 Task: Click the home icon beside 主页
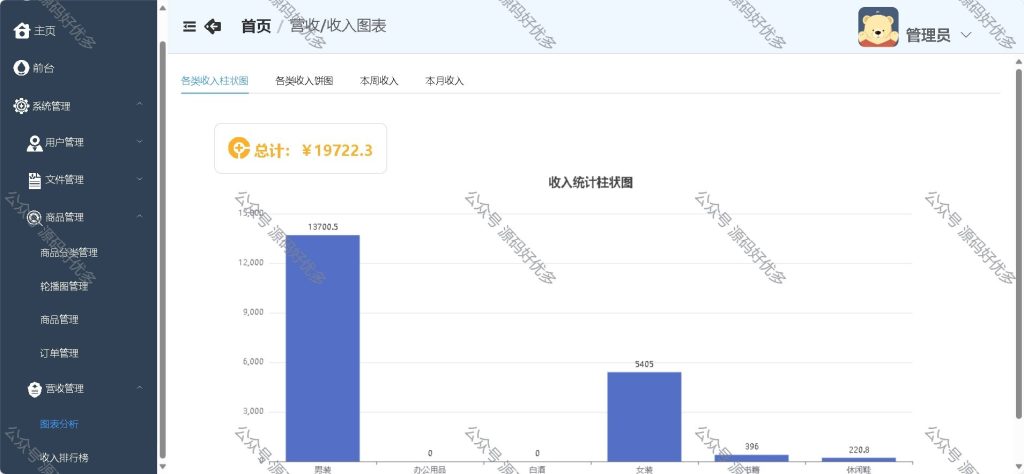point(22,31)
